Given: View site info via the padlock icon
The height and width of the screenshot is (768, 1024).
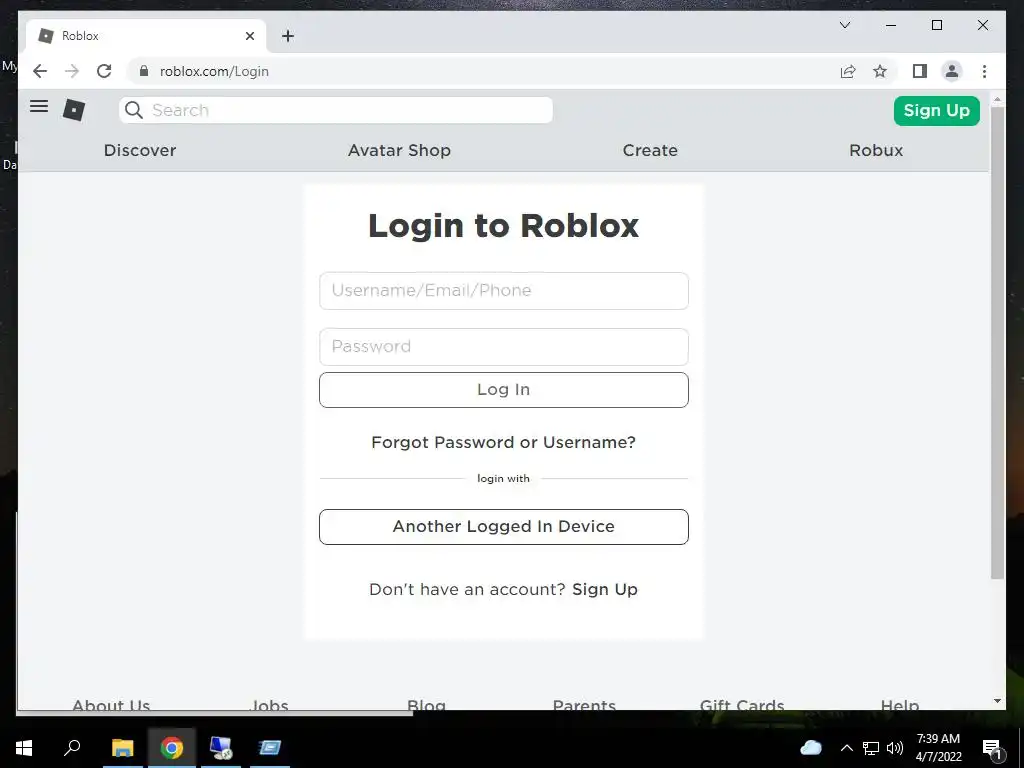Looking at the screenshot, I should (144, 71).
